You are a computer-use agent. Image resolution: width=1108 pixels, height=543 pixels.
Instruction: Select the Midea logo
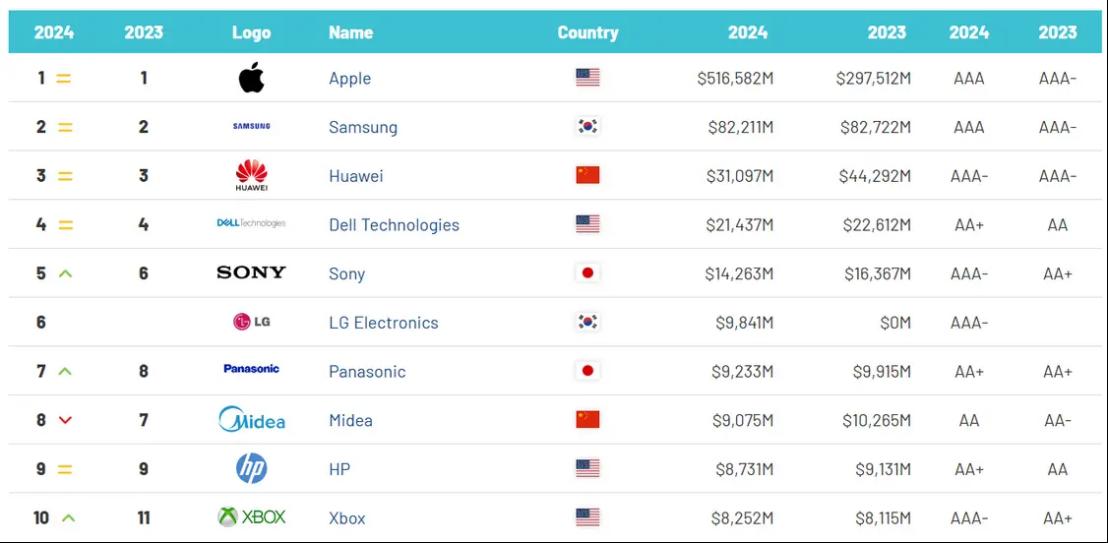[251, 420]
